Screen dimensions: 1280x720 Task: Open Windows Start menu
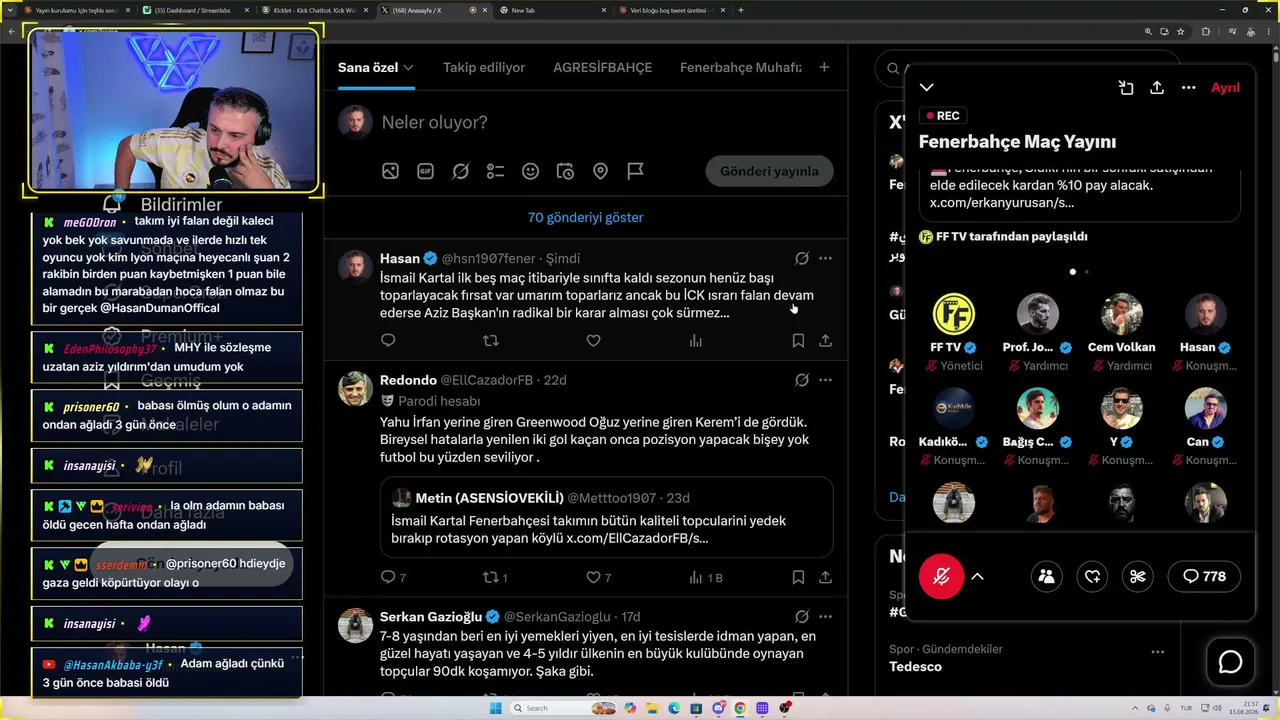click(x=495, y=708)
